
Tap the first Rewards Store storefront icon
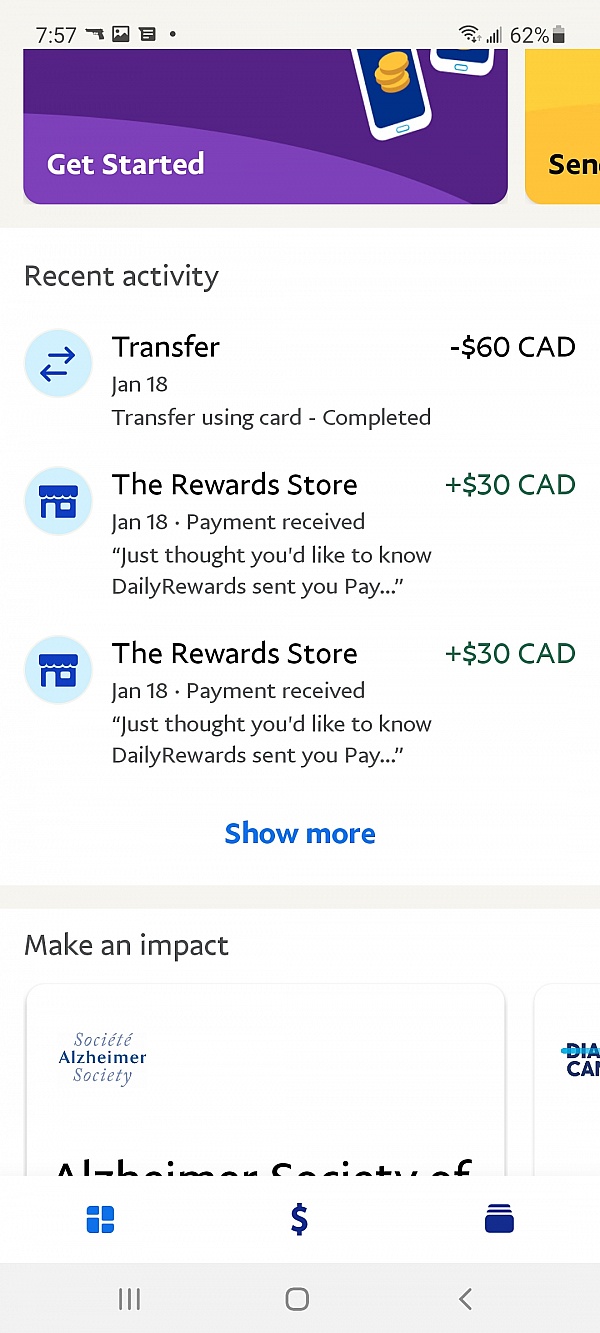point(57,501)
